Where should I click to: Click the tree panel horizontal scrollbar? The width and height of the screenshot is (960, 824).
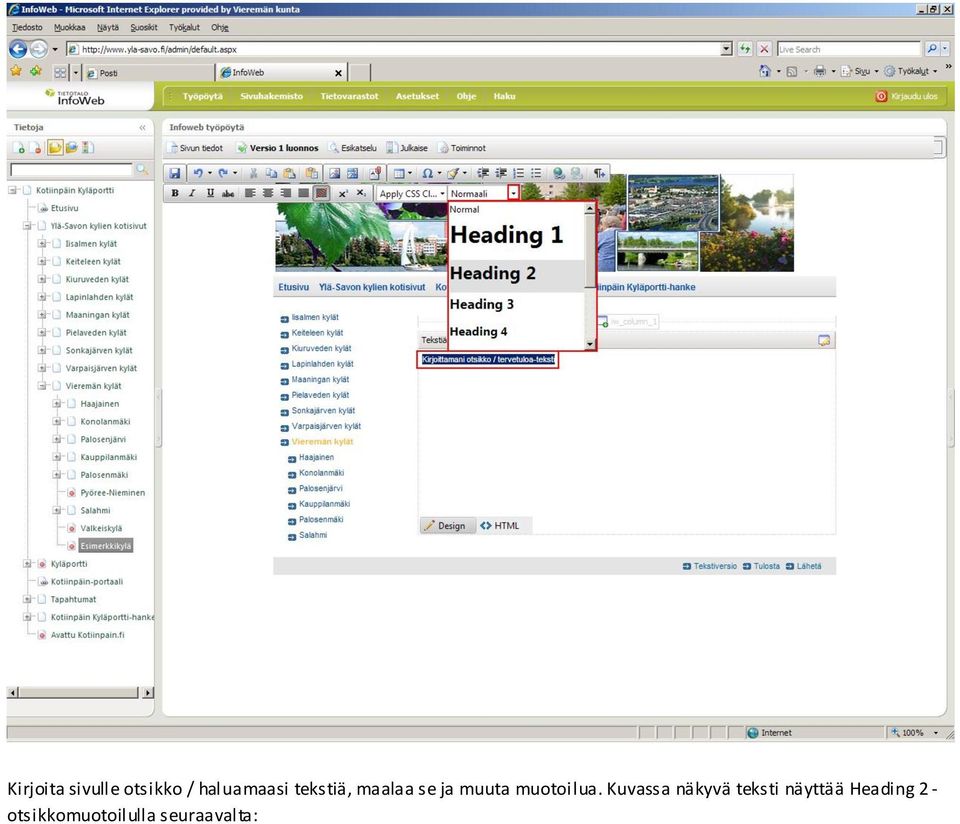point(80,692)
